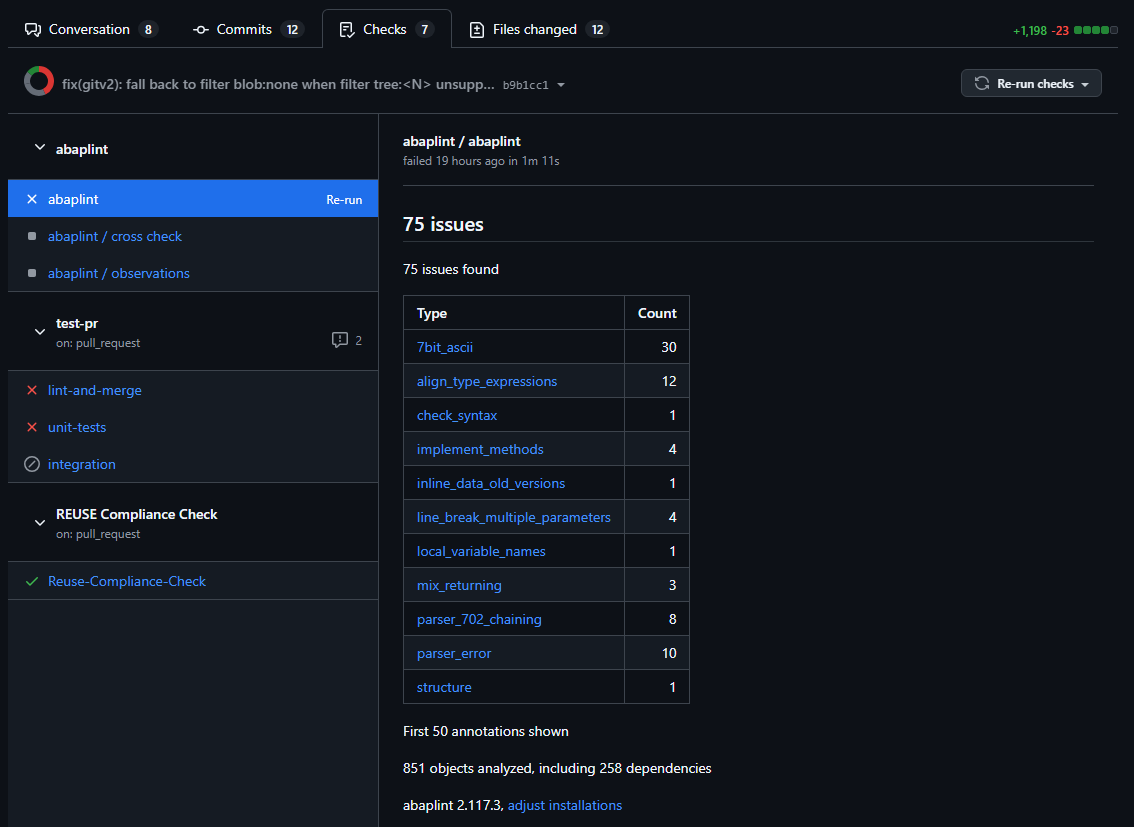Viewport: 1134px width, 827px height.
Task: Open the parser_error rule link
Action: coord(453,653)
